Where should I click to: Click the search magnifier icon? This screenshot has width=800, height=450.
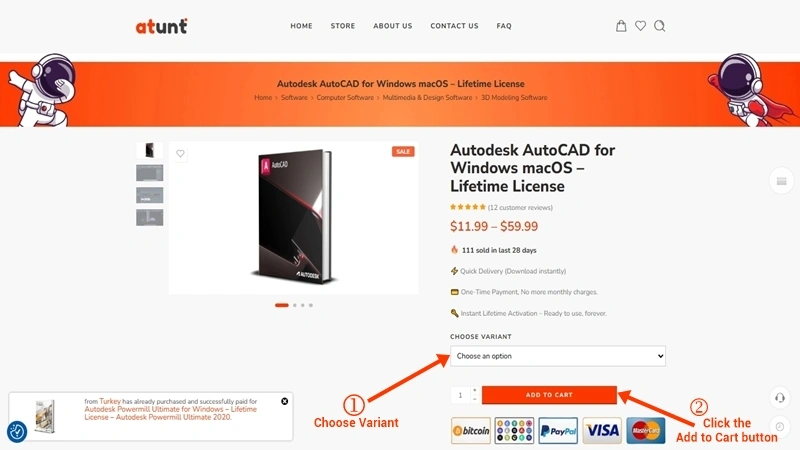click(x=660, y=26)
